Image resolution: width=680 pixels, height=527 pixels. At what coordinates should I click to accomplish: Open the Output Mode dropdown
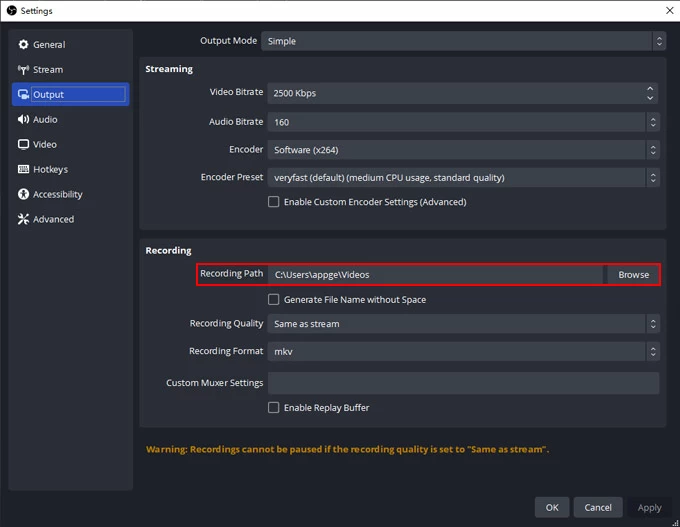pyautogui.click(x=463, y=41)
